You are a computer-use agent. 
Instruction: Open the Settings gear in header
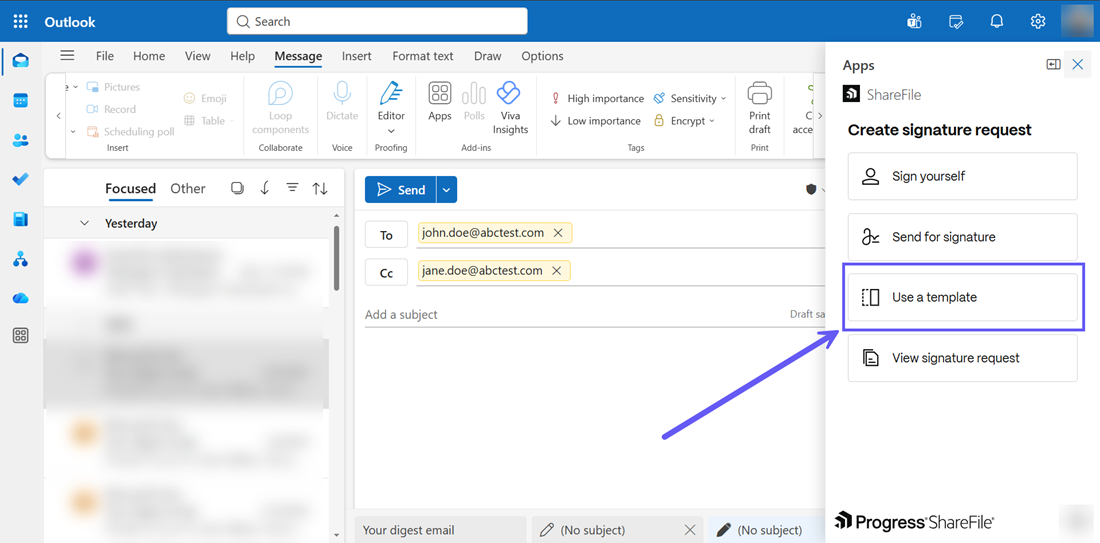point(1038,21)
